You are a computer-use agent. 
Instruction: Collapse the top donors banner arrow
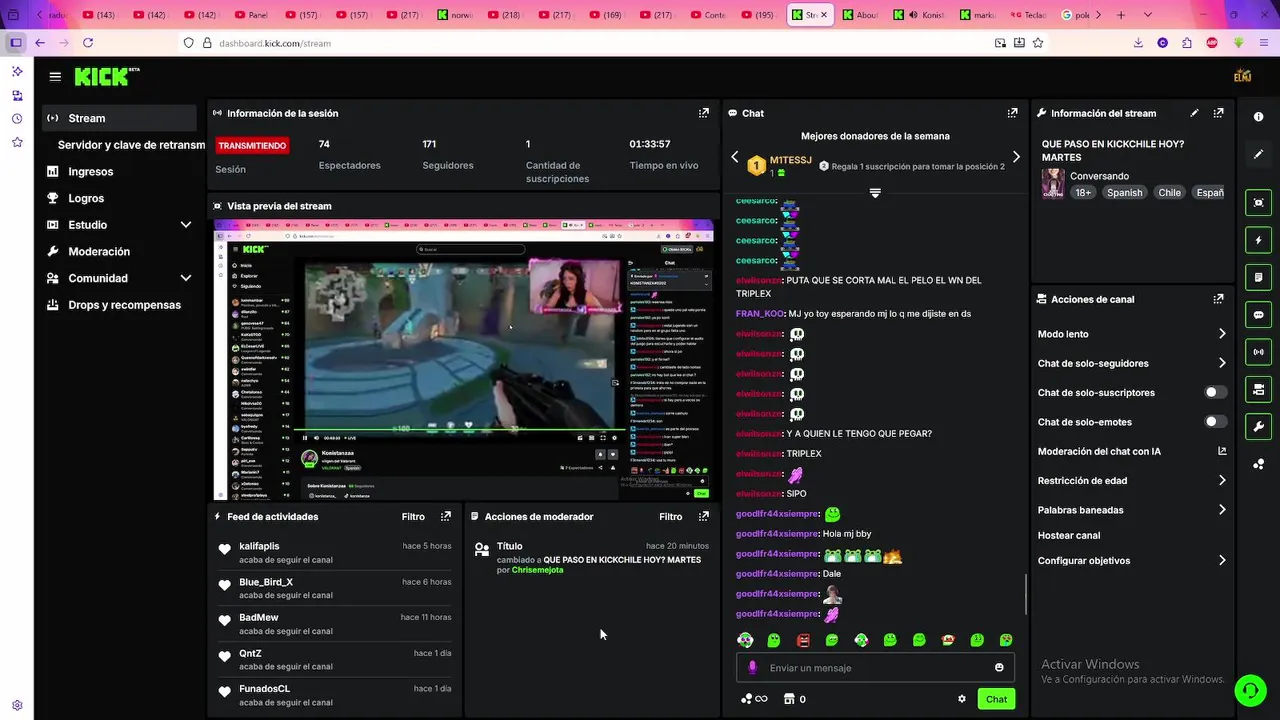[875, 193]
